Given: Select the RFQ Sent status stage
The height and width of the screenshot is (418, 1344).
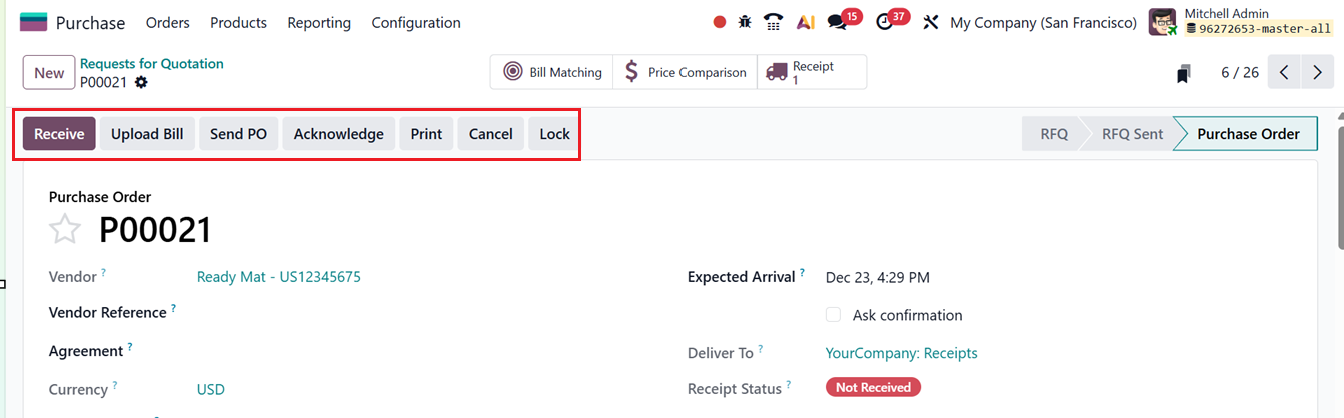Looking at the screenshot, I should pyautogui.click(x=1132, y=134).
